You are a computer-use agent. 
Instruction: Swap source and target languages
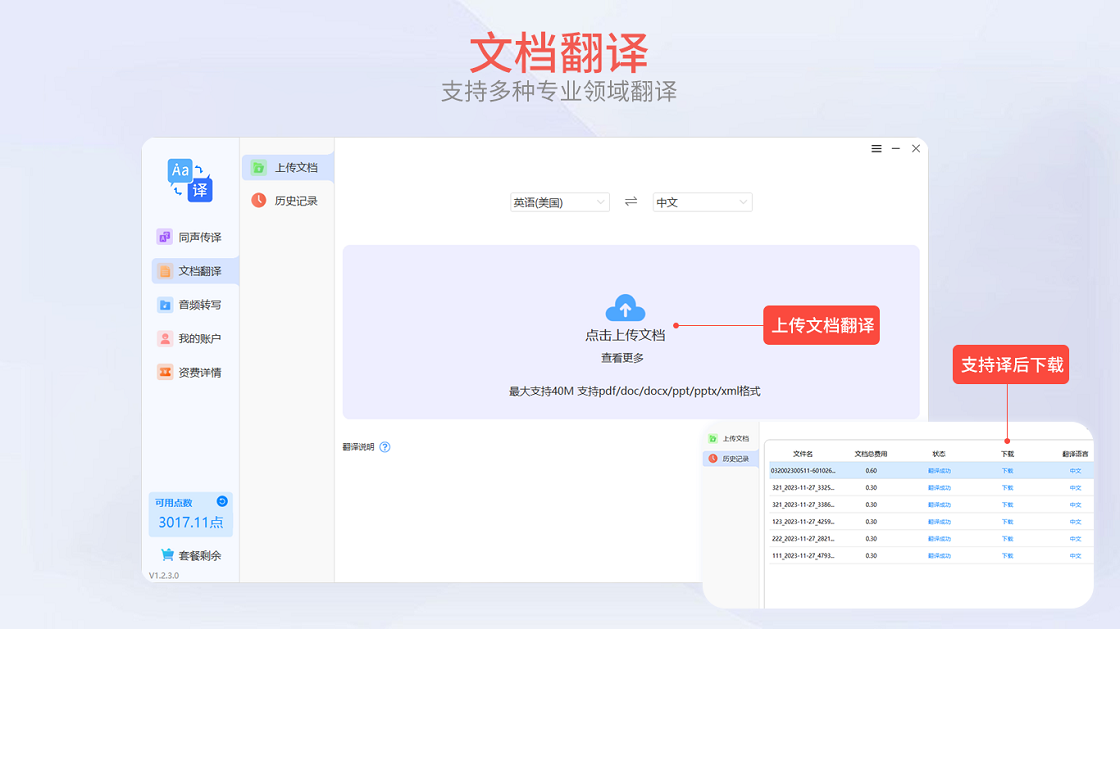coord(631,201)
